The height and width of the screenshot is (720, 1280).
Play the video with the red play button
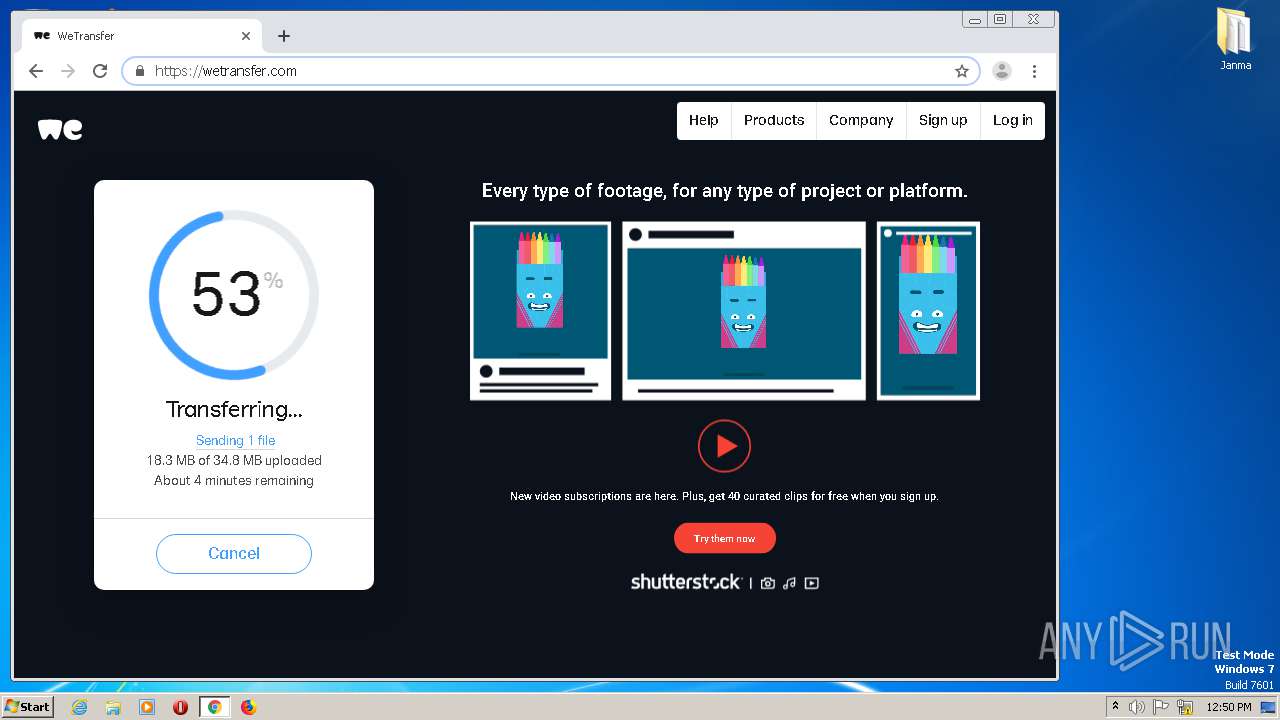tap(725, 446)
